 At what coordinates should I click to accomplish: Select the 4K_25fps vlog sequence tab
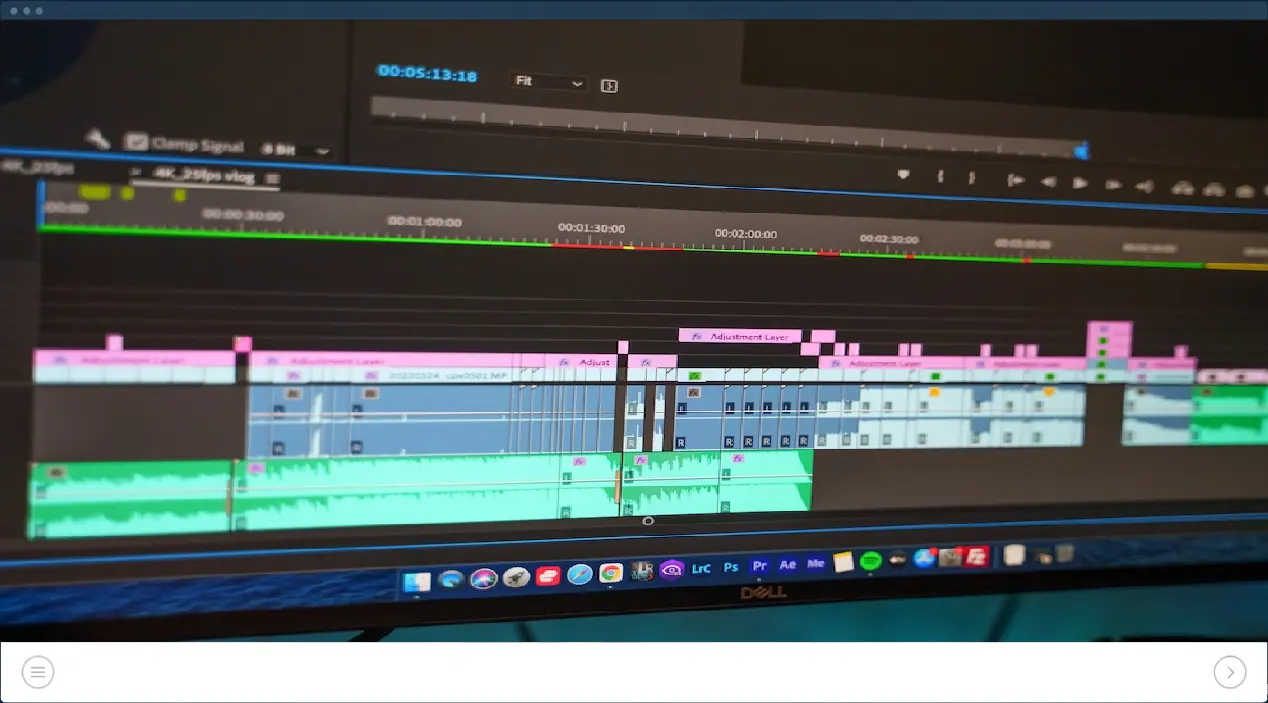pos(203,176)
